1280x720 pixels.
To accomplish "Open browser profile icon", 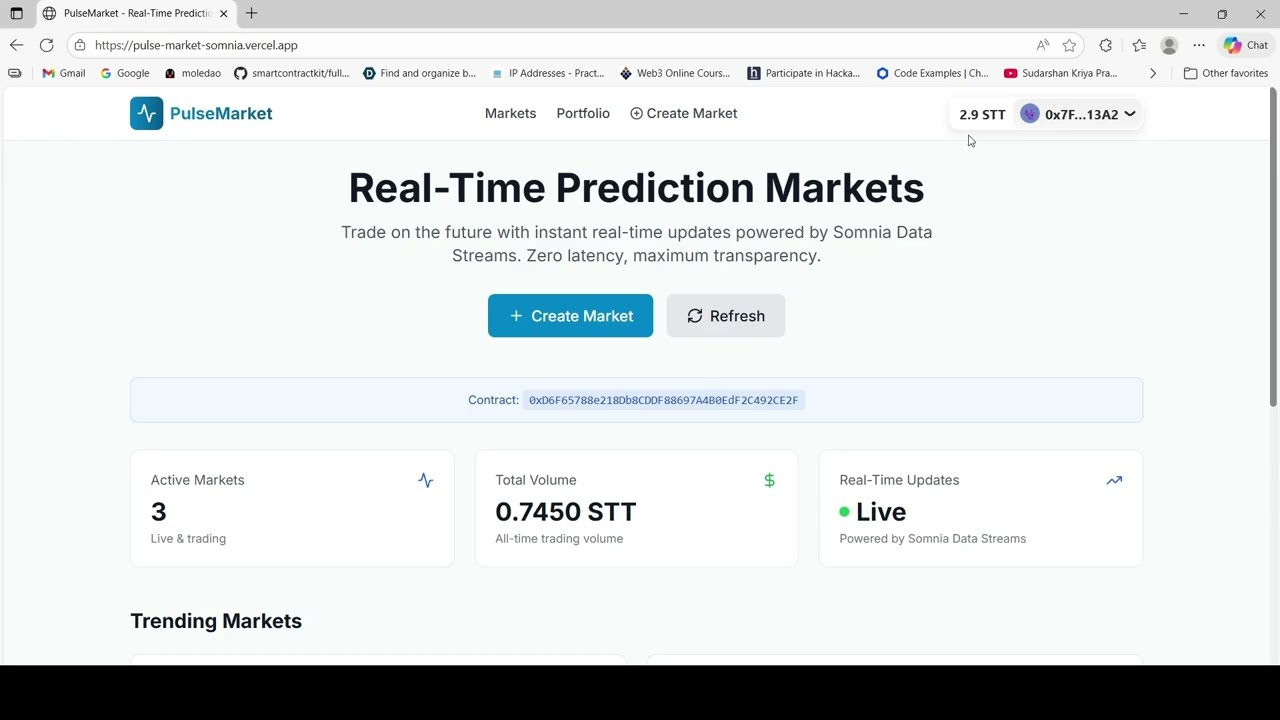I will point(1169,45).
